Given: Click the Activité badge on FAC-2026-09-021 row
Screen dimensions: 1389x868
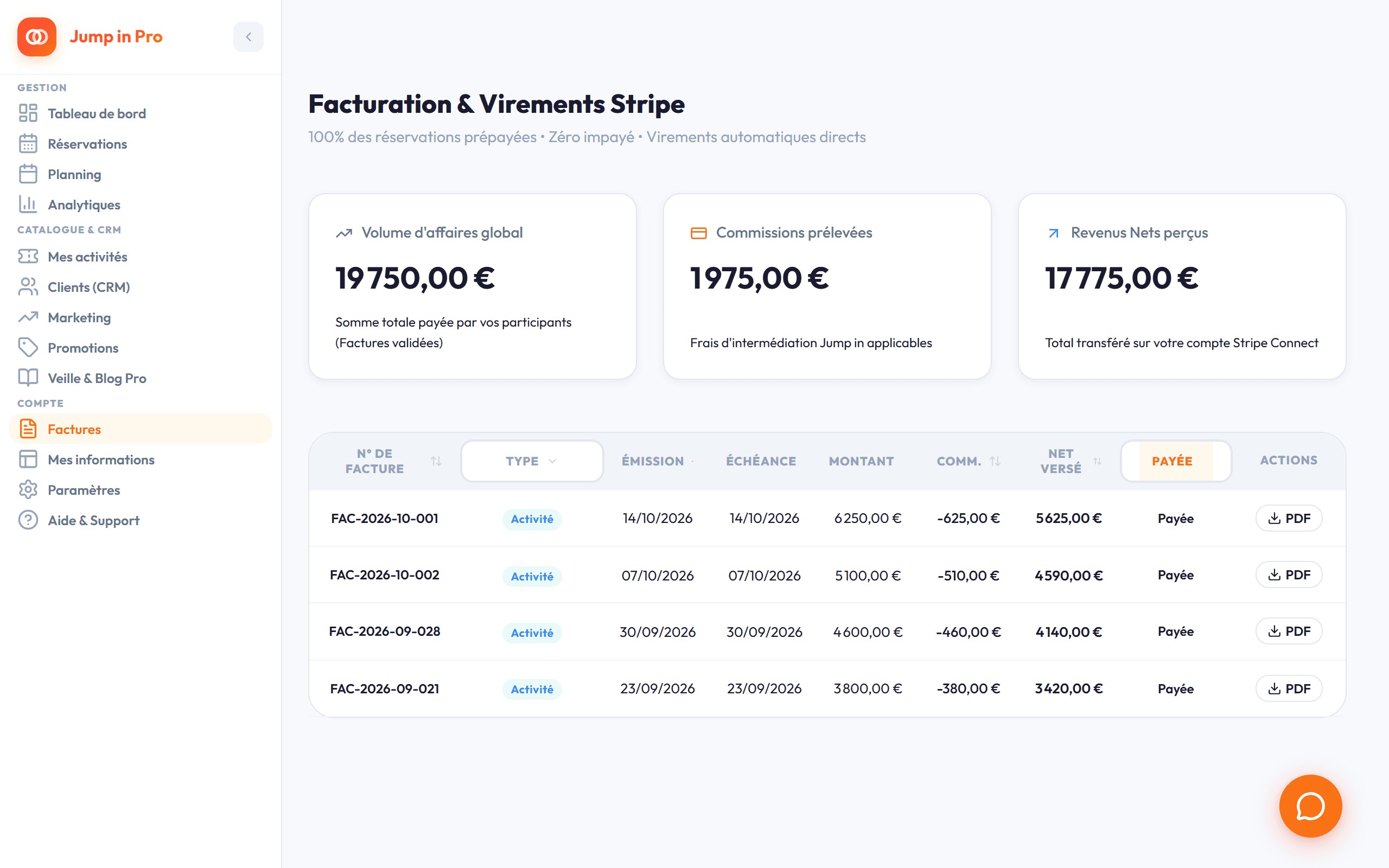Looking at the screenshot, I should tap(532, 689).
